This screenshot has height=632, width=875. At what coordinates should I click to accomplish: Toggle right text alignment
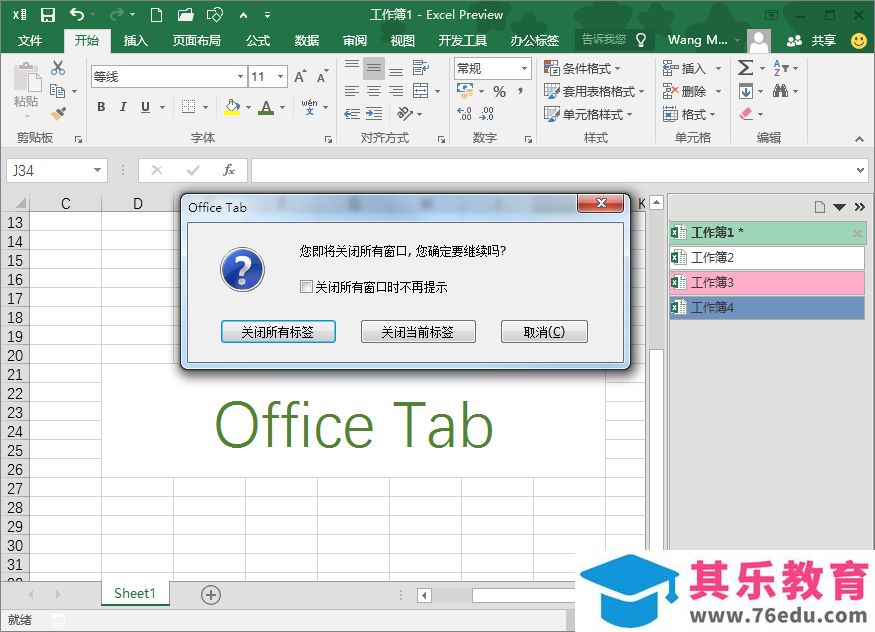coord(396,91)
